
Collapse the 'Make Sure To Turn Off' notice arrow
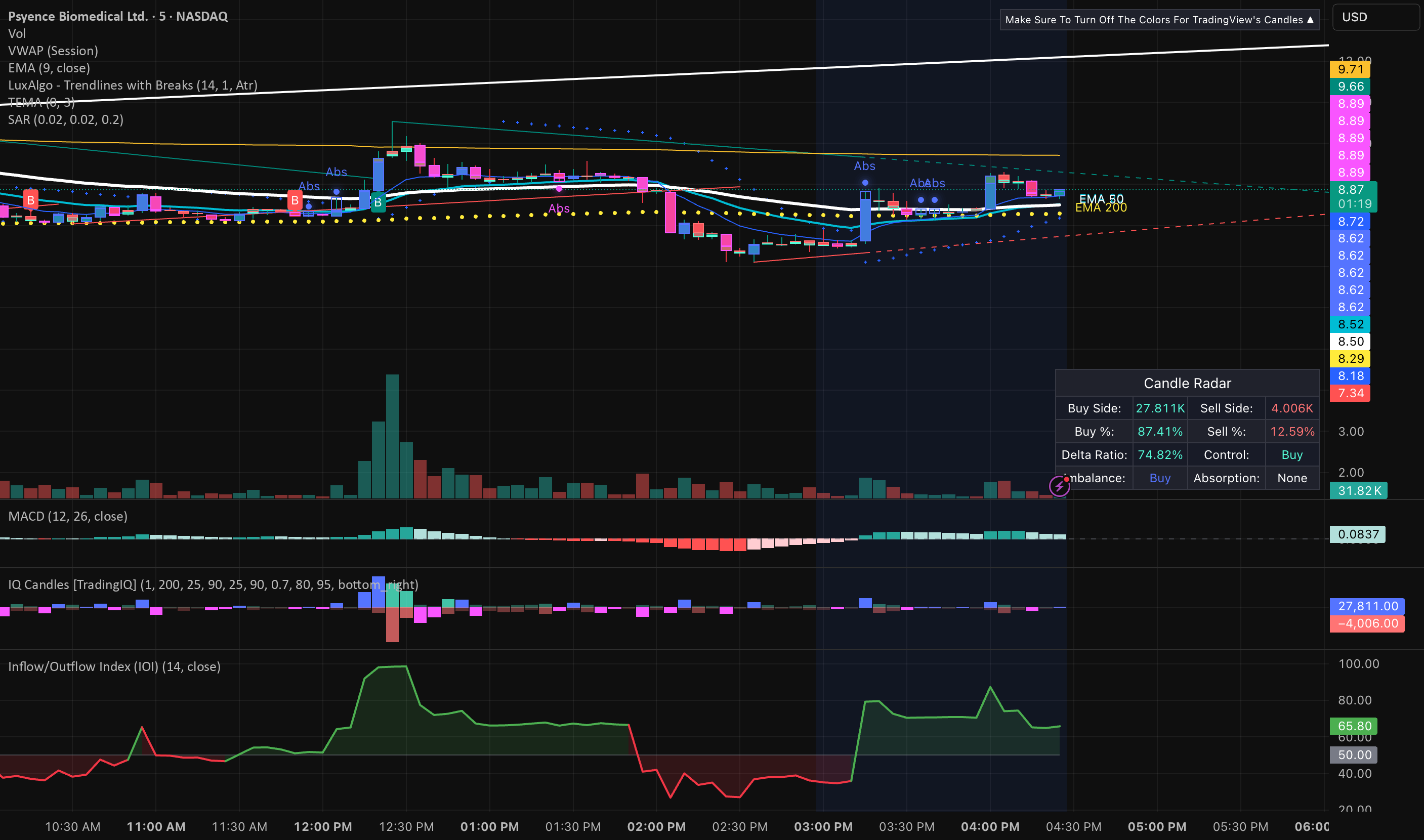1310,20
